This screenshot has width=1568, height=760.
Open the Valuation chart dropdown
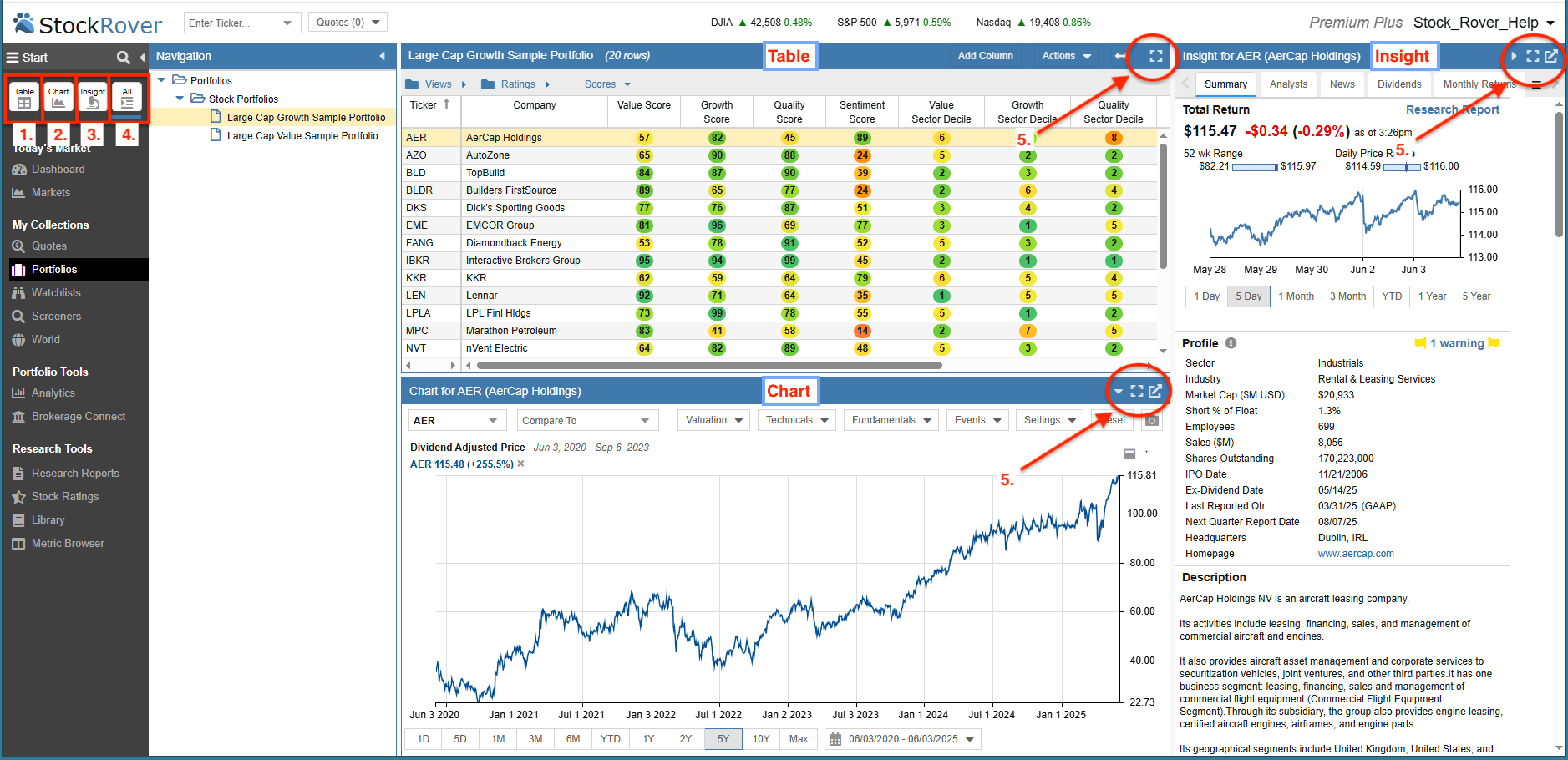713,420
